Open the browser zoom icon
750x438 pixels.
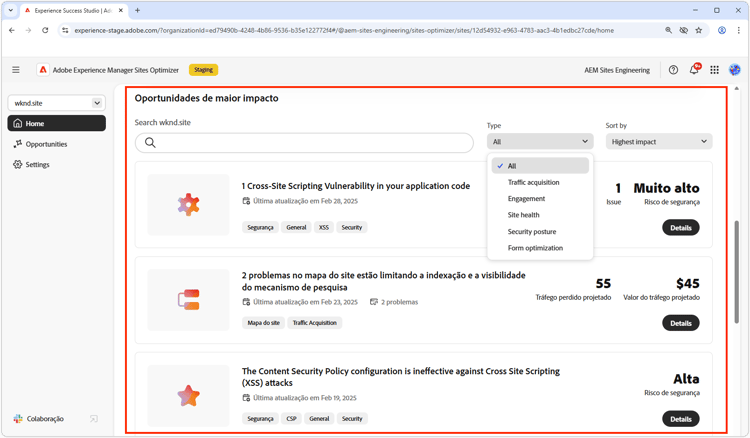pyautogui.click(x=668, y=30)
